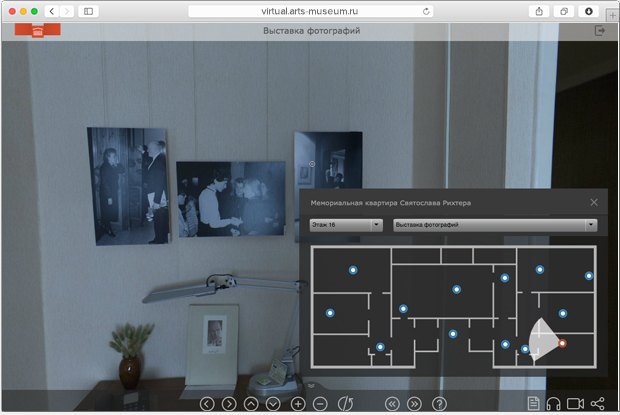Zoom in with the plus icon
This screenshot has width=620, height=415.
(298, 404)
